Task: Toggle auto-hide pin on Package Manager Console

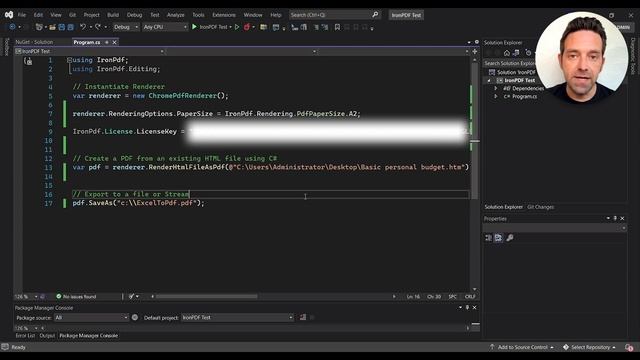Action: click(467, 307)
